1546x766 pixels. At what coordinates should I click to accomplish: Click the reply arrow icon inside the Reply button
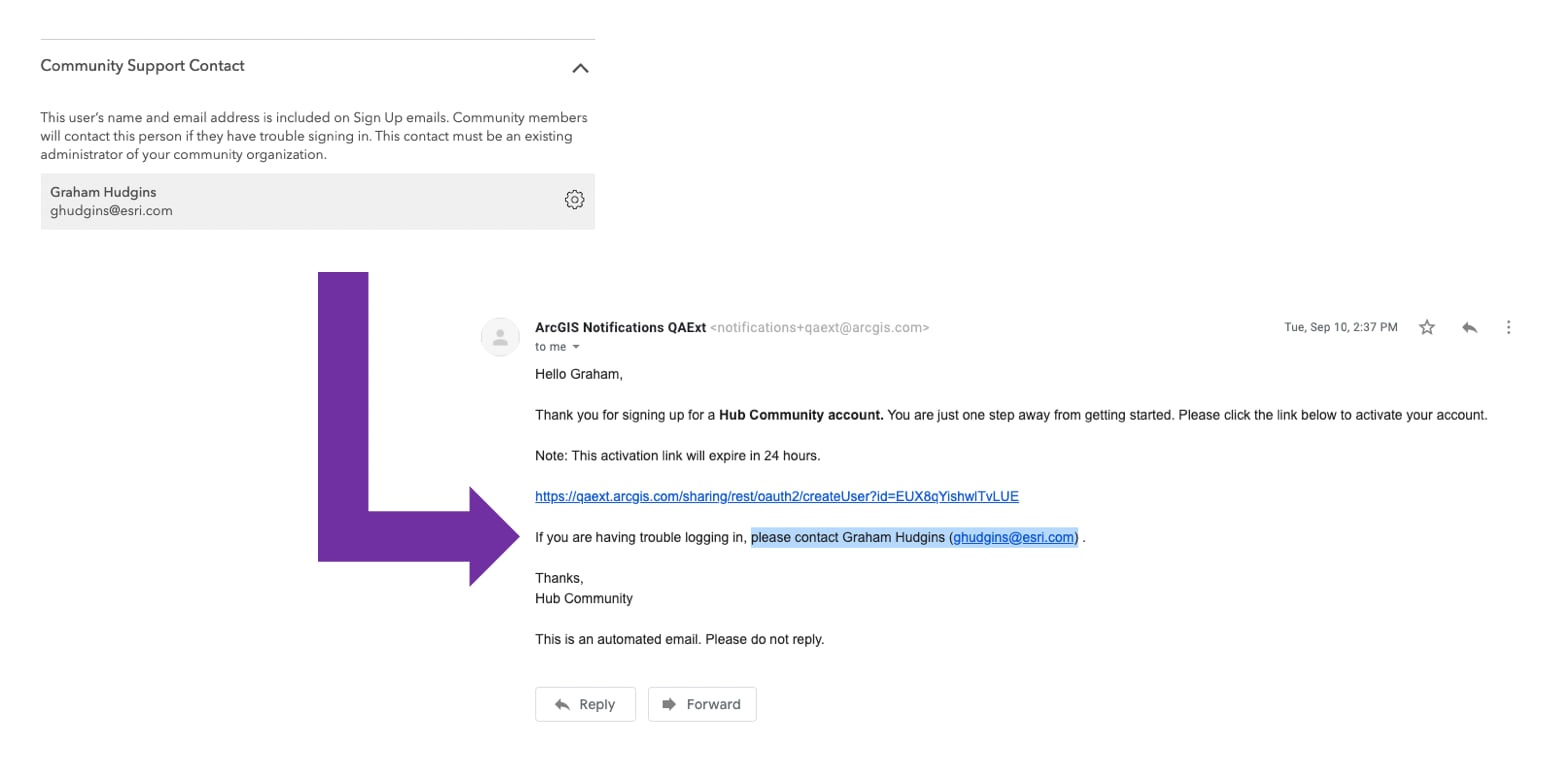pos(563,704)
